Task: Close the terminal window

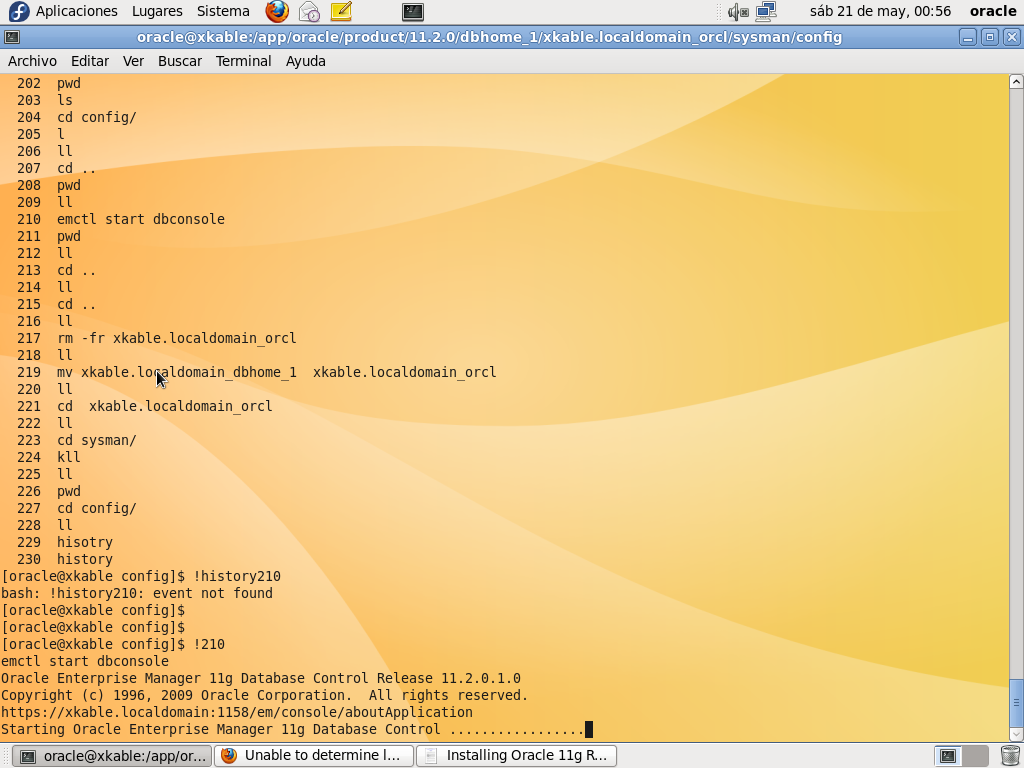Action: pyautogui.click(x=1012, y=37)
